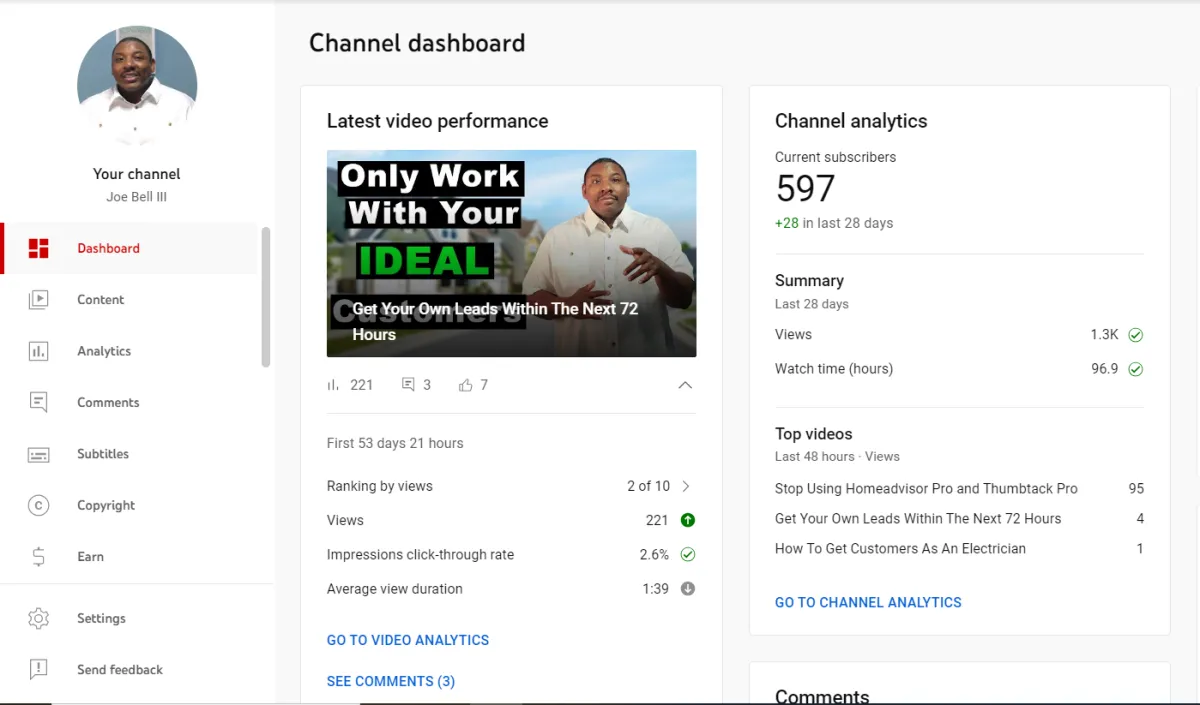Click the Send feedback exclamation icon
Screen dimensions: 1200x705
point(39,670)
